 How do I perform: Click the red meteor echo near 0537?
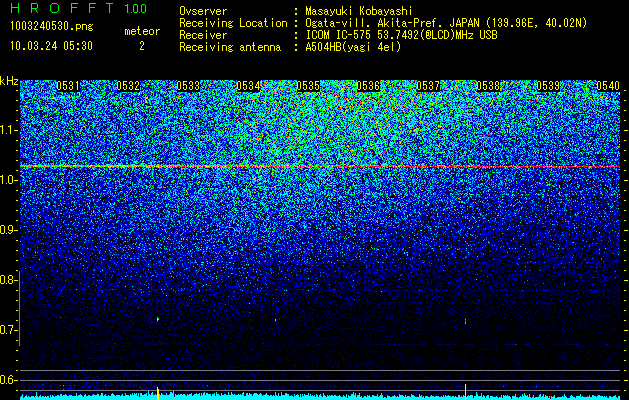pyautogui.click(x=465, y=321)
